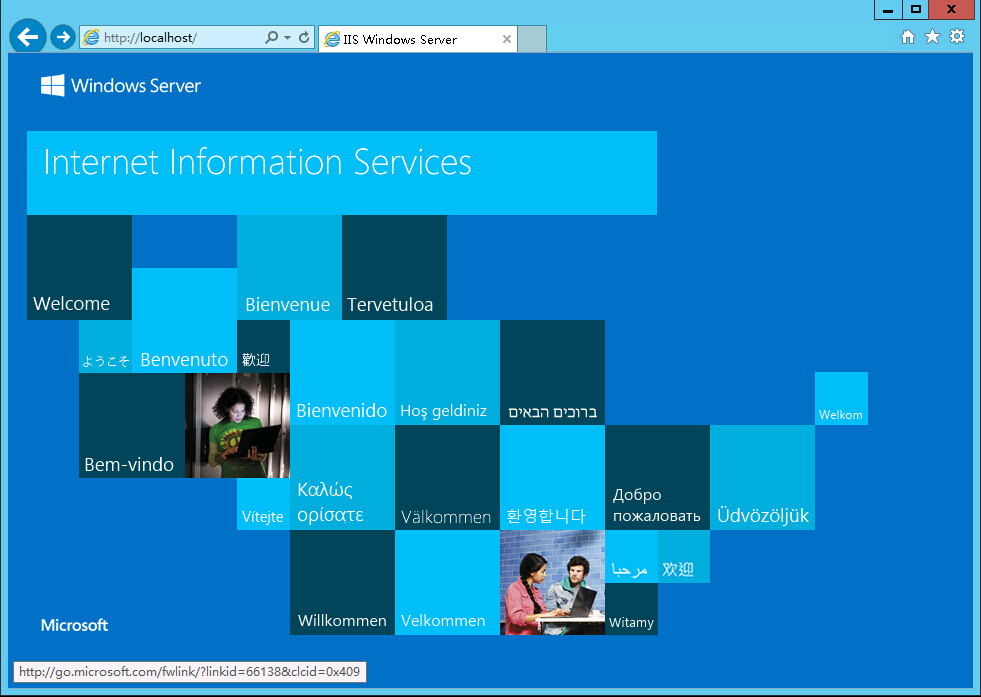This screenshot has height=697, width=981.
Task: Refresh the page using the reload icon
Action: click(304, 38)
